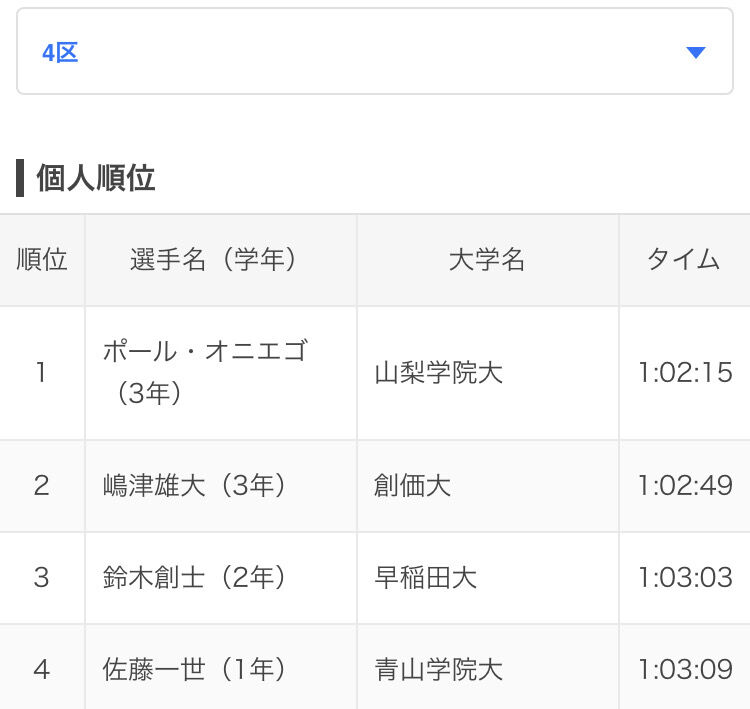Select runner ポール・オニエゴ（3年）
Screen dimensions: 750x709
206,372
